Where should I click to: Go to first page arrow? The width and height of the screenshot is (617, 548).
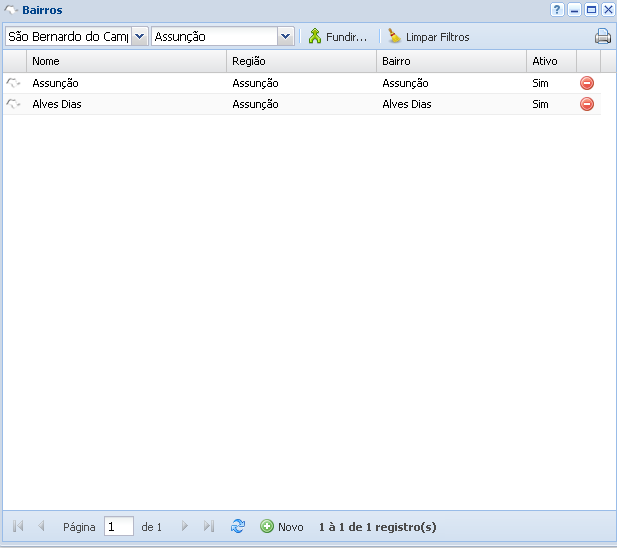click(18, 526)
